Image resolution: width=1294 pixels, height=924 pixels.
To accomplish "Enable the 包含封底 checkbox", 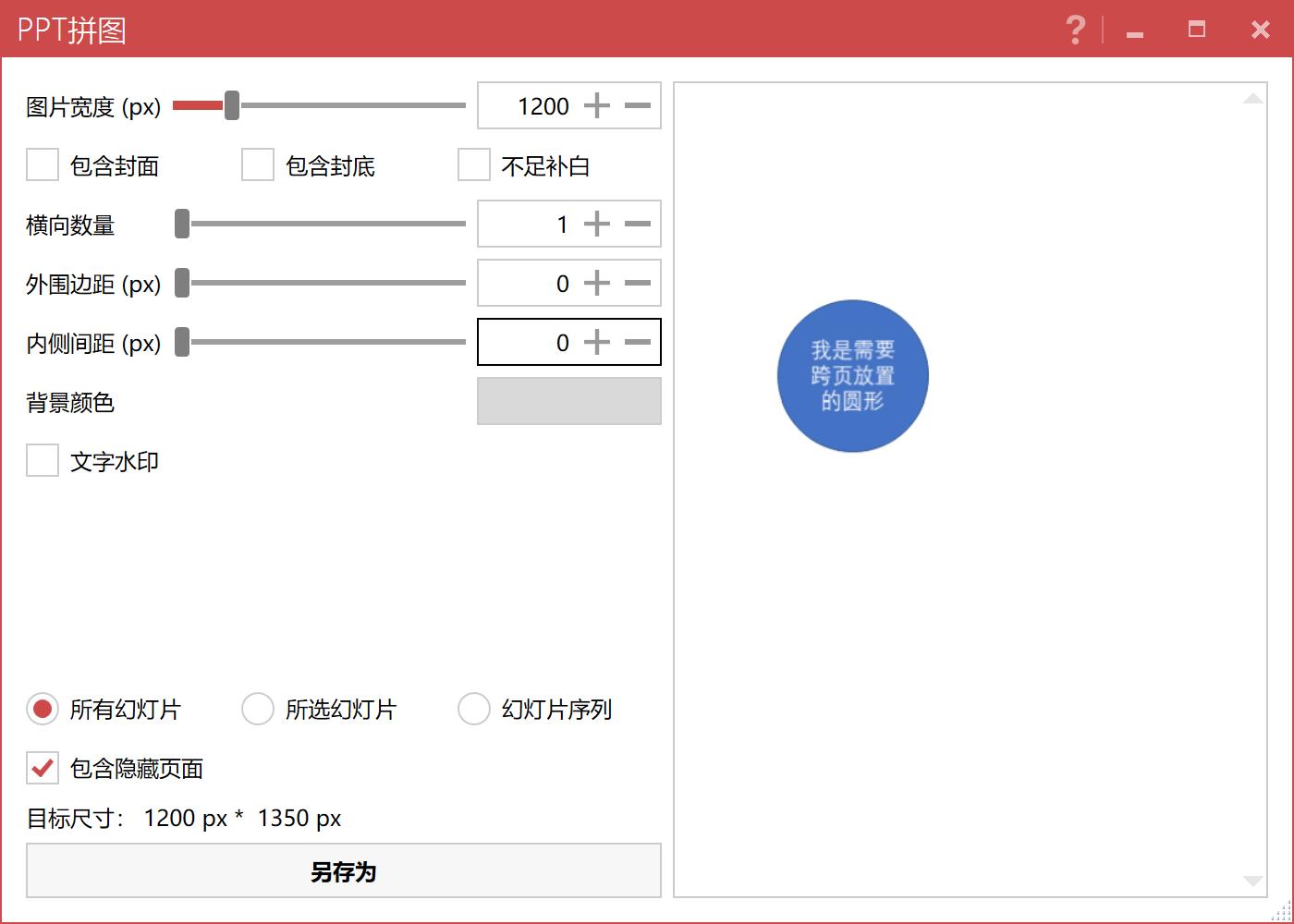I will tap(258, 164).
